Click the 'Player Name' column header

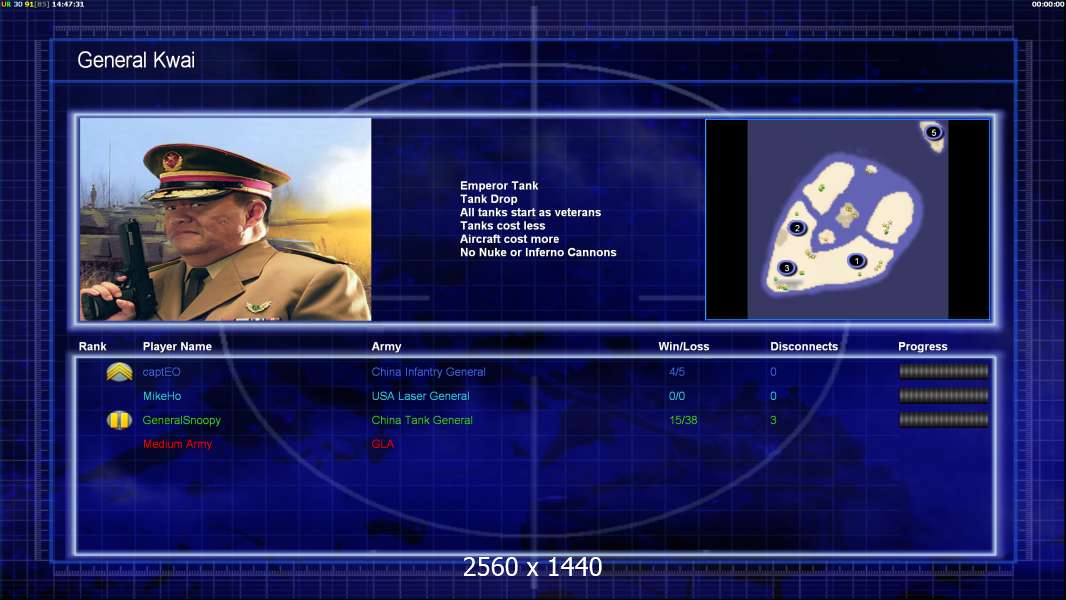tap(177, 347)
